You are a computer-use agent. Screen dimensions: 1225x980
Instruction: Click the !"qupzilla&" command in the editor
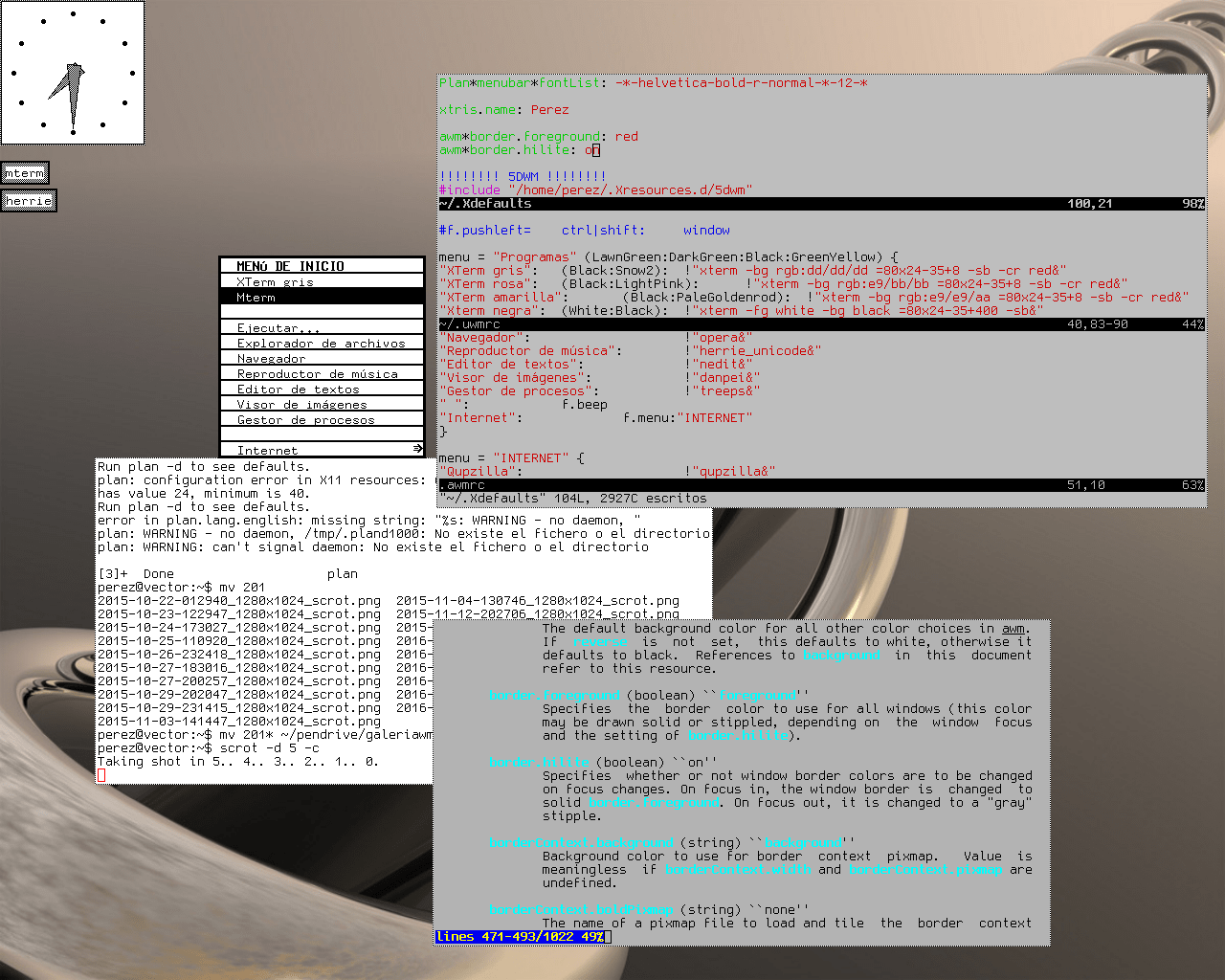point(730,472)
